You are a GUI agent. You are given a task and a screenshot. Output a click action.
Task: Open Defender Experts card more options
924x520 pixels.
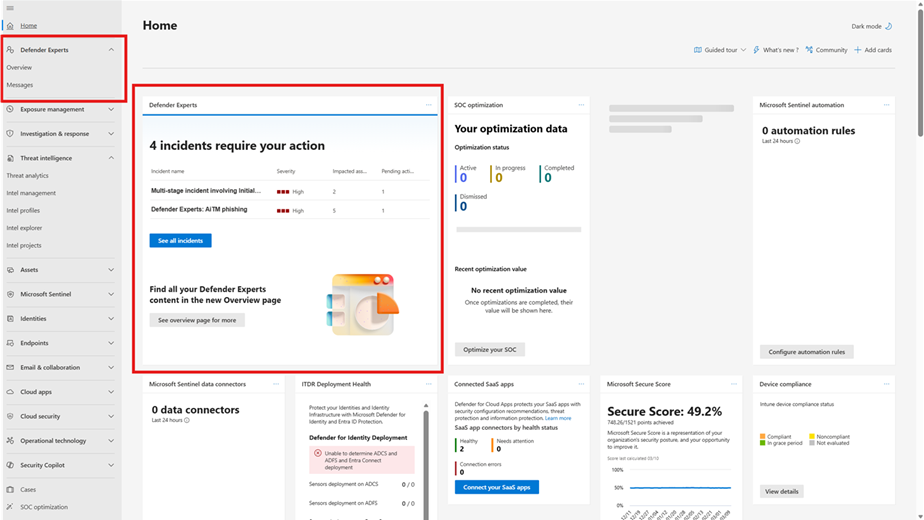point(429,105)
